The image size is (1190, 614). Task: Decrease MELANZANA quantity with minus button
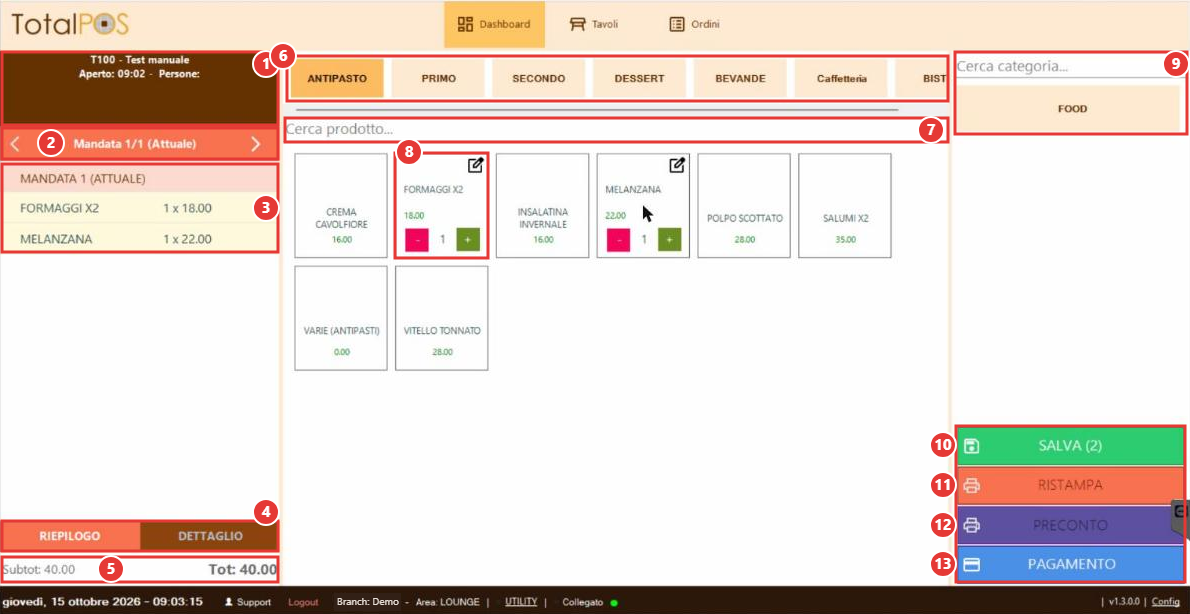click(x=619, y=239)
